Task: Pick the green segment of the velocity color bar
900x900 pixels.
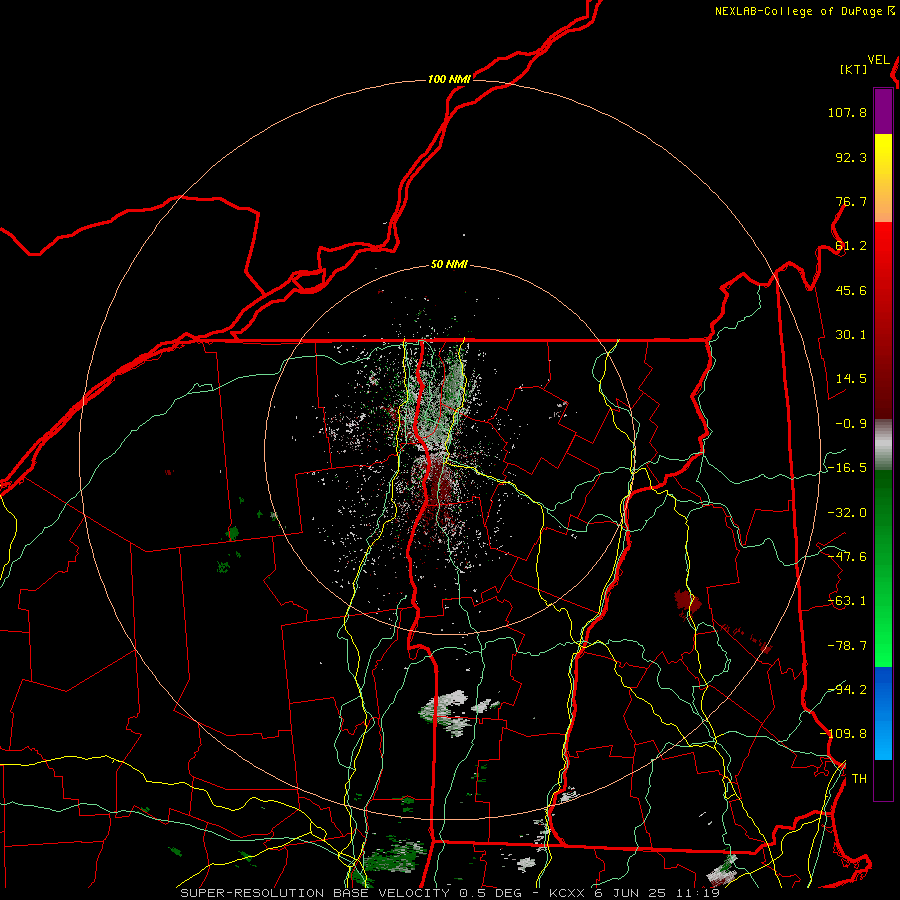Action: click(883, 568)
